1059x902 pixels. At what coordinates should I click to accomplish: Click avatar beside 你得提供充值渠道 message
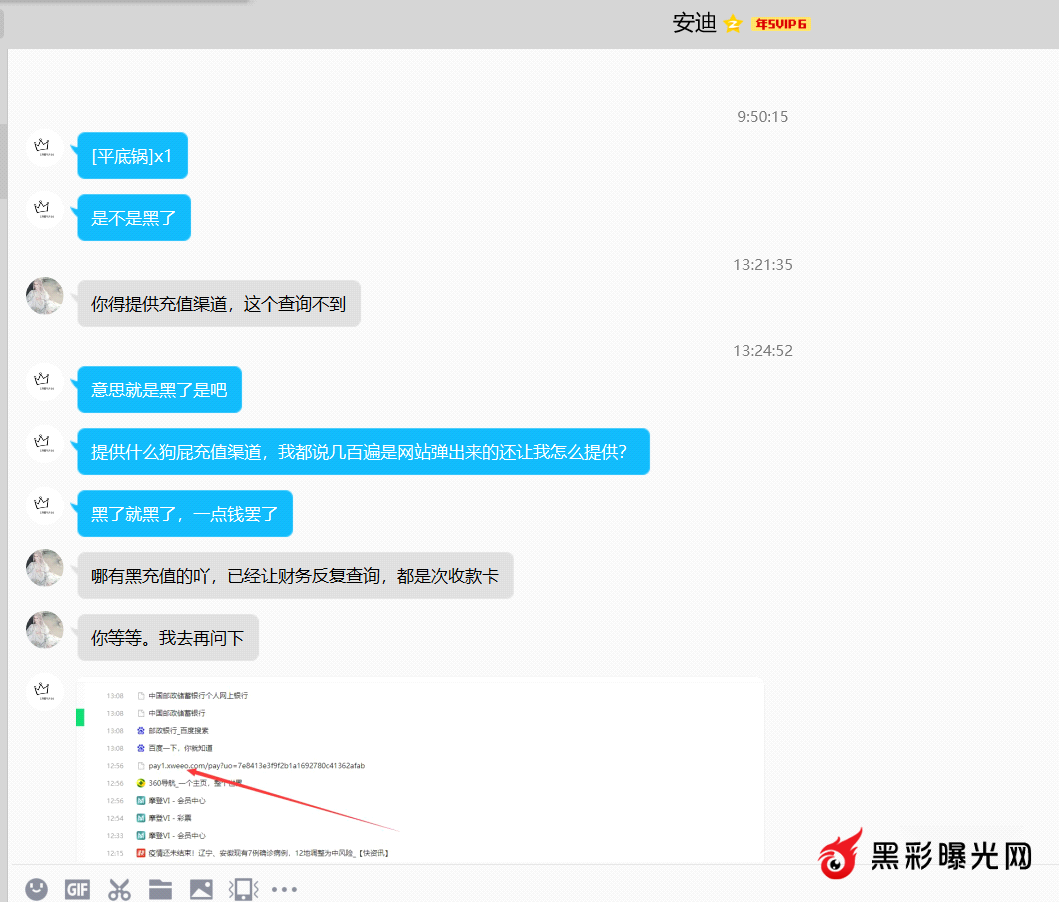44,296
